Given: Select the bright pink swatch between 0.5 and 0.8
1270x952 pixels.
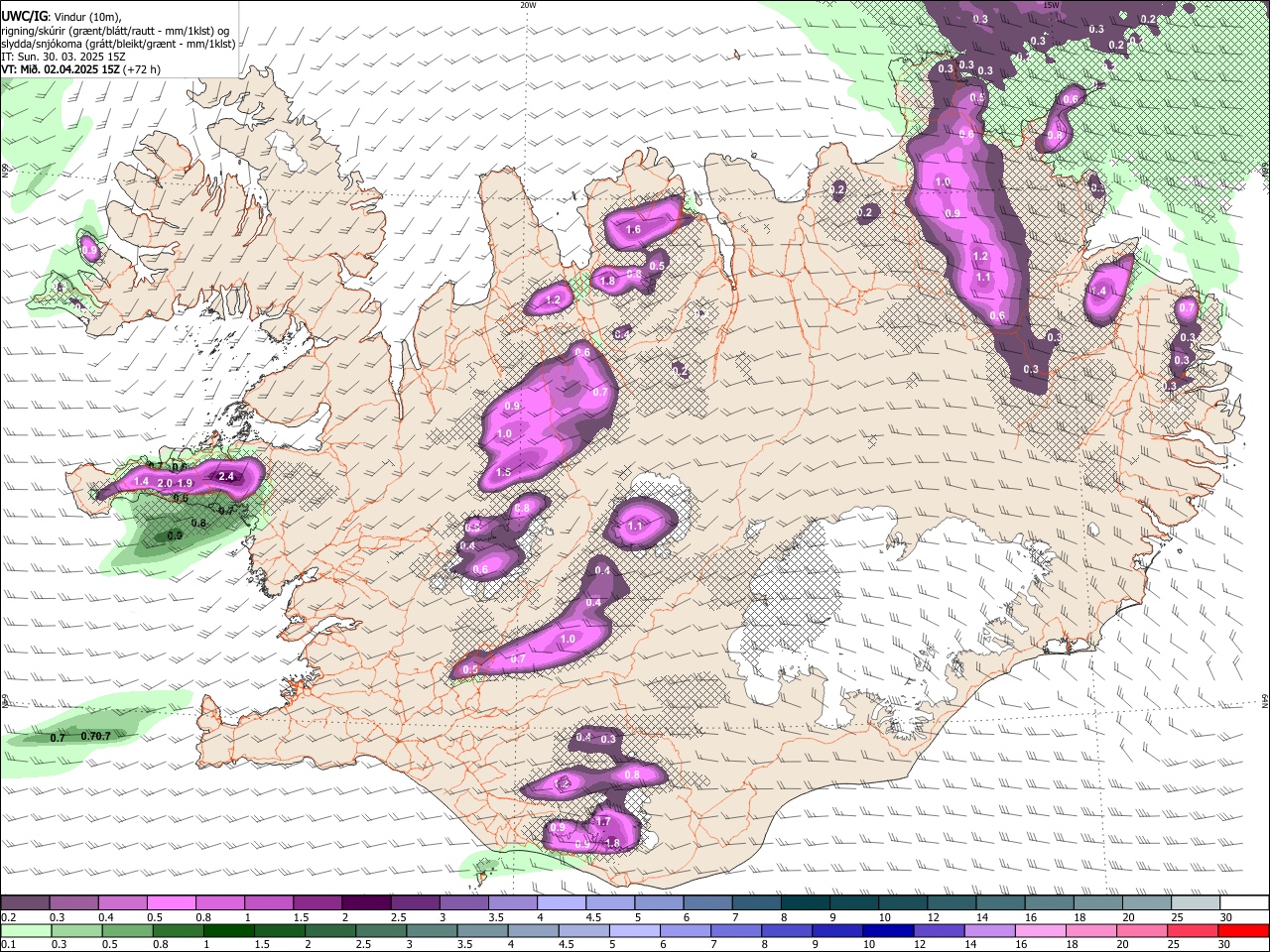Looking at the screenshot, I should [x=171, y=903].
